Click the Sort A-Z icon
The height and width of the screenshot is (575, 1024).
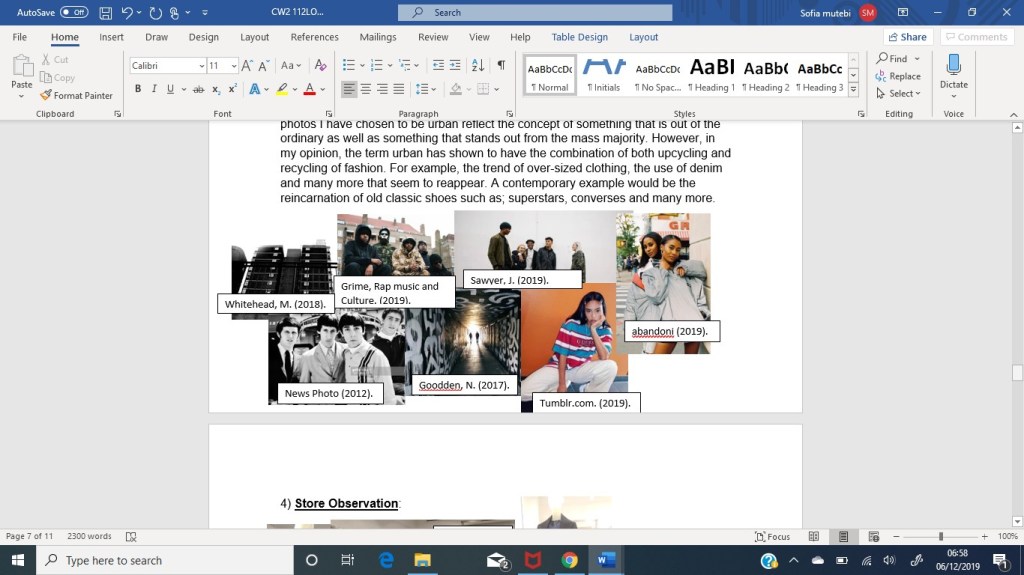pos(478,65)
